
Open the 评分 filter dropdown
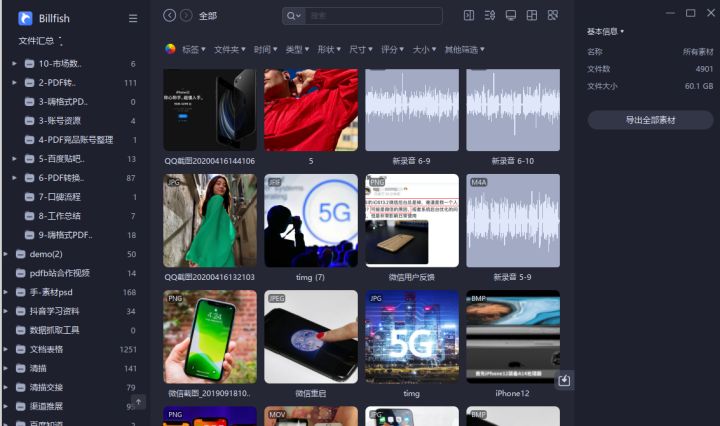point(392,49)
